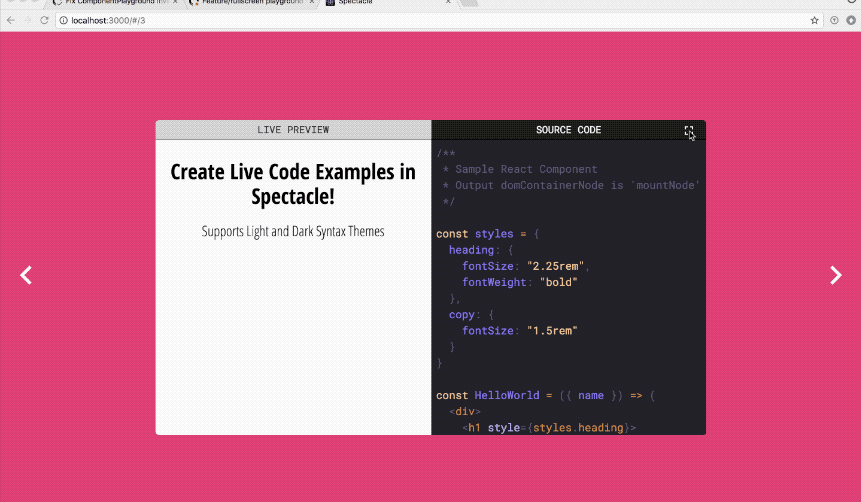
Task: View site information icon in address bar
Action: point(63,20)
